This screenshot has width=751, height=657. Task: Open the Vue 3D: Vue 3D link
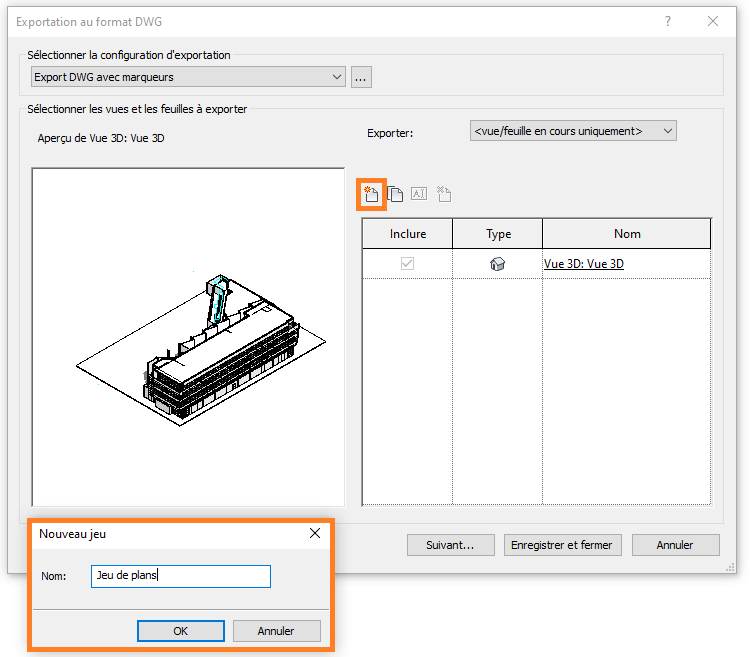584,264
